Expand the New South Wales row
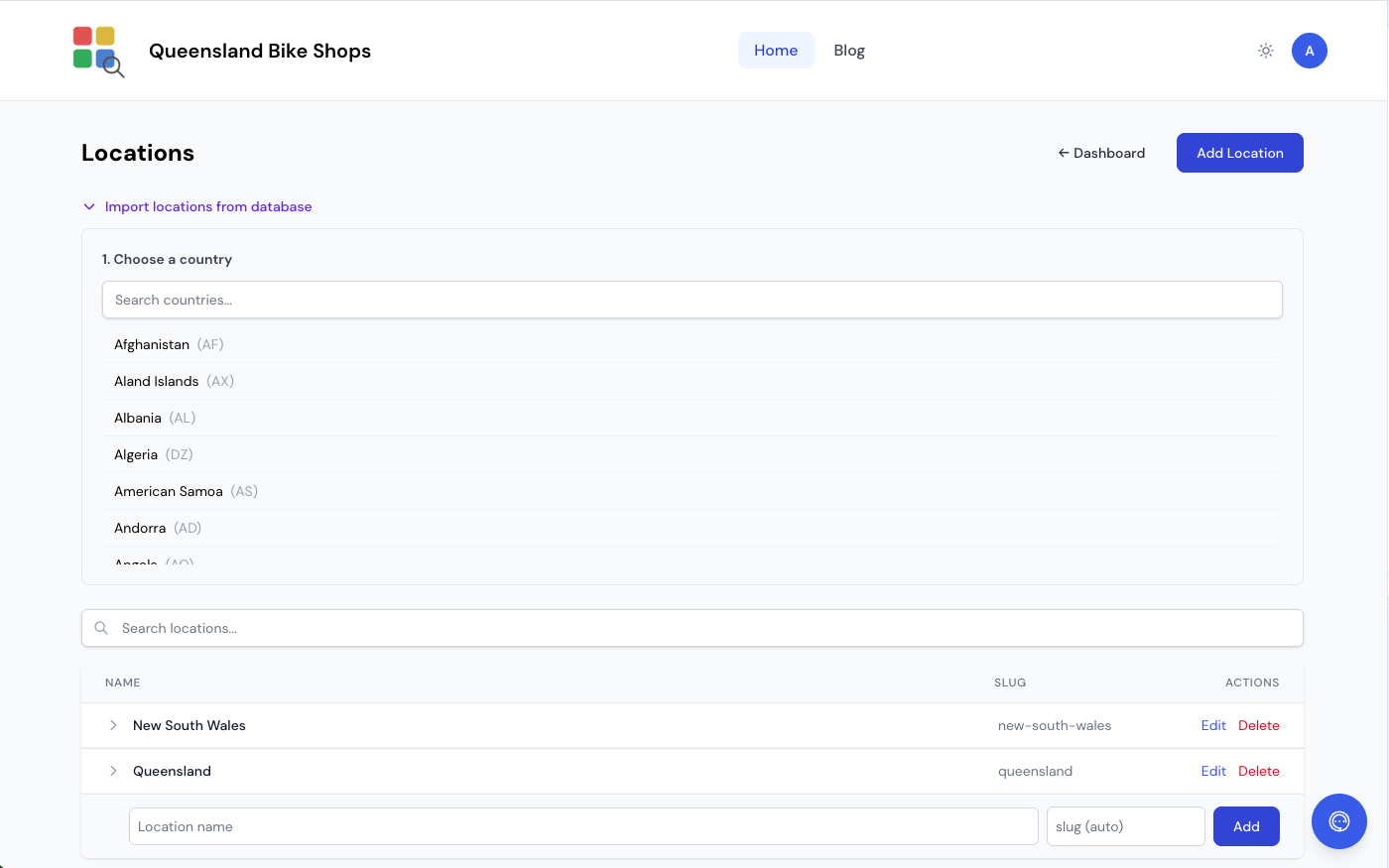1389x868 pixels. point(113,725)
